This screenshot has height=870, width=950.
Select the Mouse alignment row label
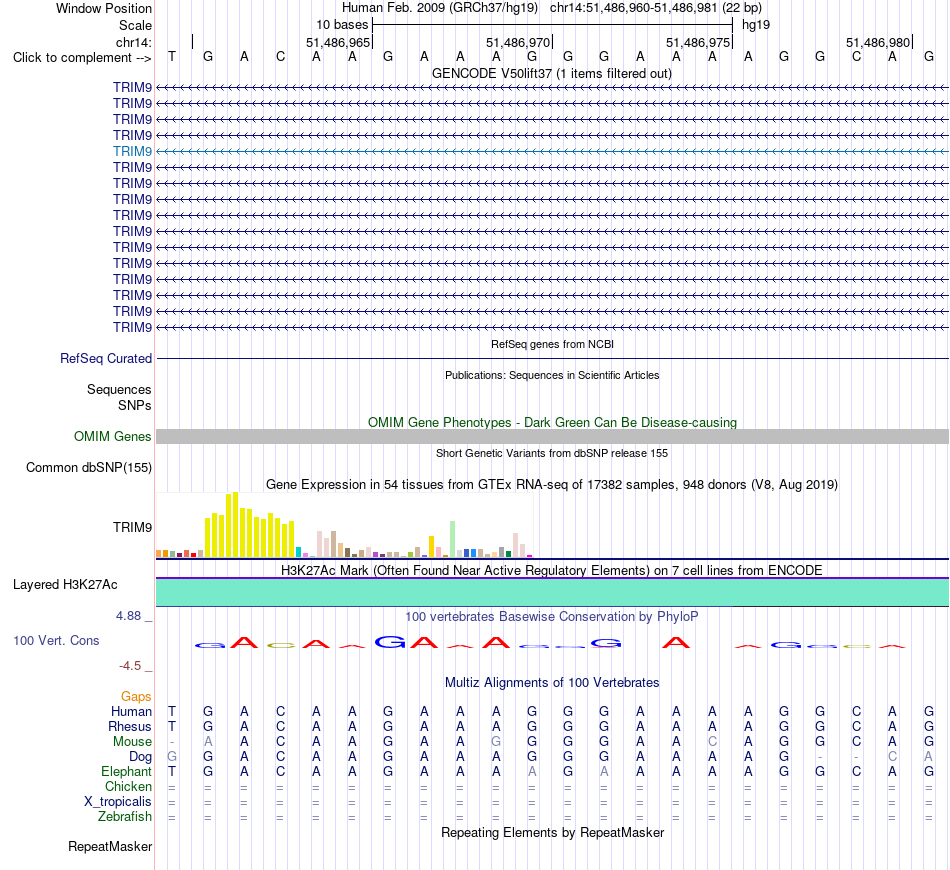pyautogui.click(x=132, y=742)
